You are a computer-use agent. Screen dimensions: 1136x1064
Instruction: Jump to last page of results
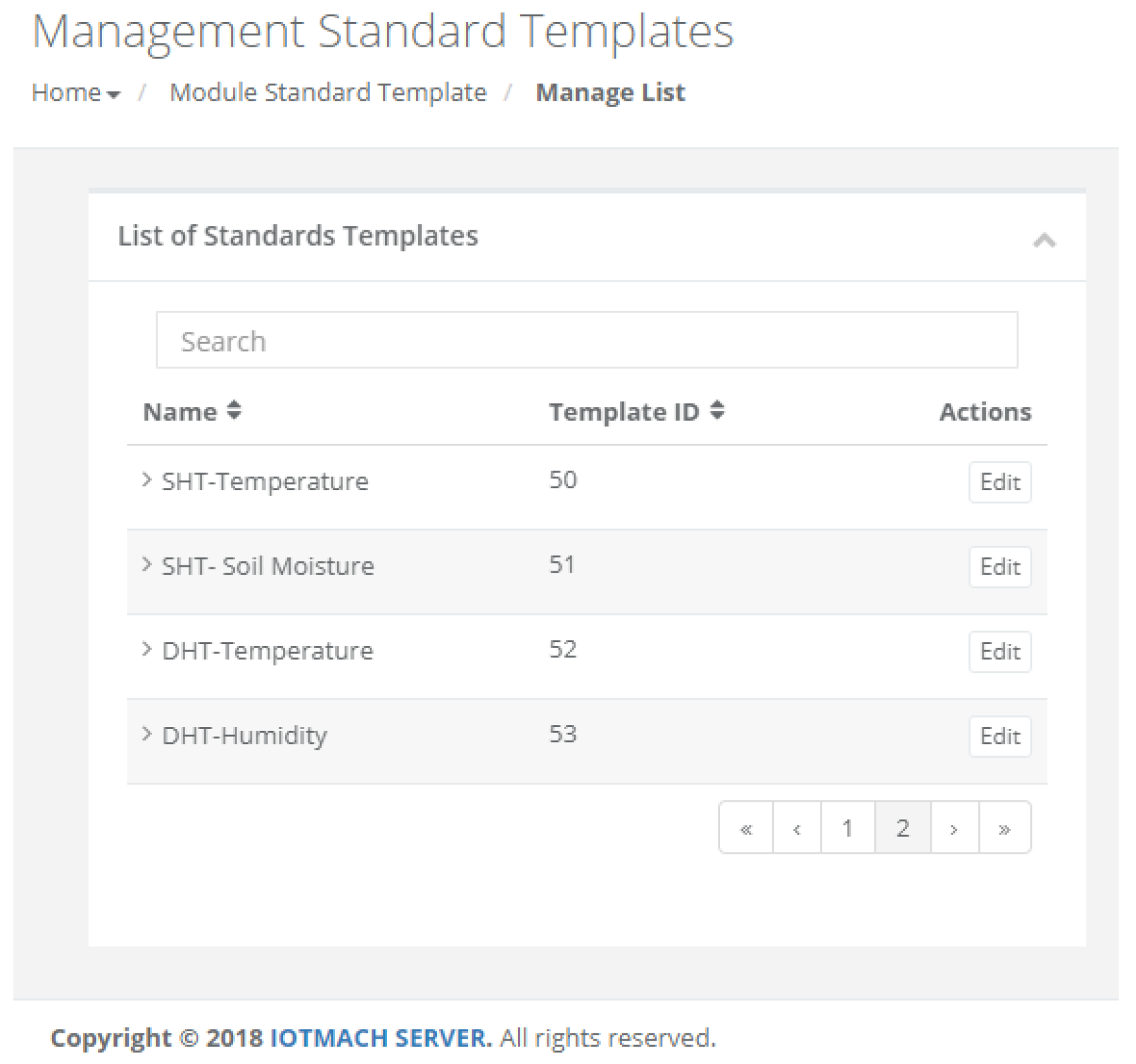1005,828
